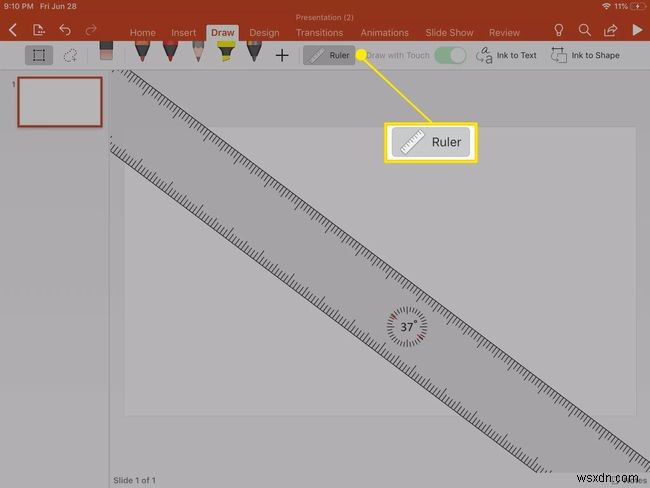The image size is (650, 488).
Task: Tap the back arrow to exit presentation
Action: pyautogui.click(x=13, y=30)
